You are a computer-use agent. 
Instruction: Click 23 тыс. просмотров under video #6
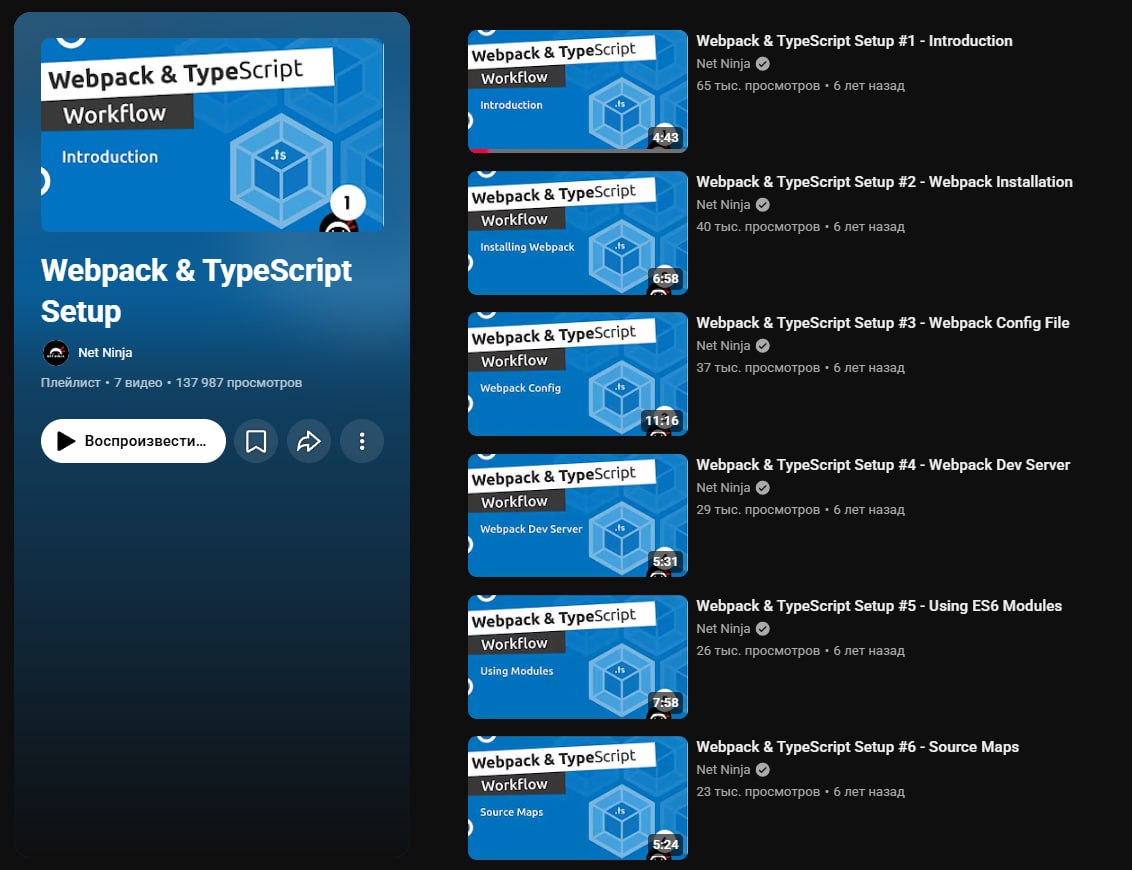tap(758, 792)
